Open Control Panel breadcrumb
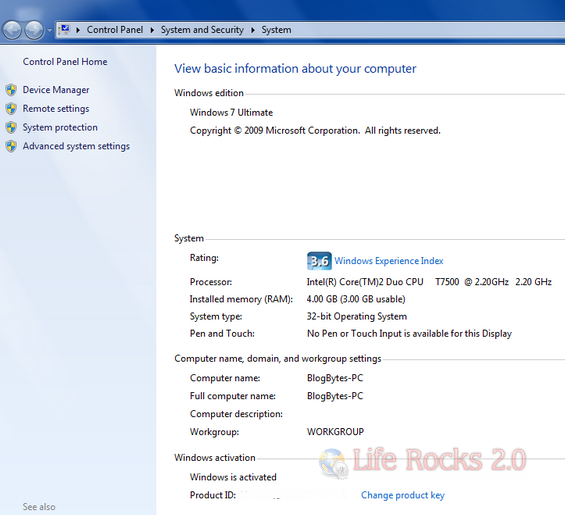Viewport: 565px width, 515px height. point(115,30)
